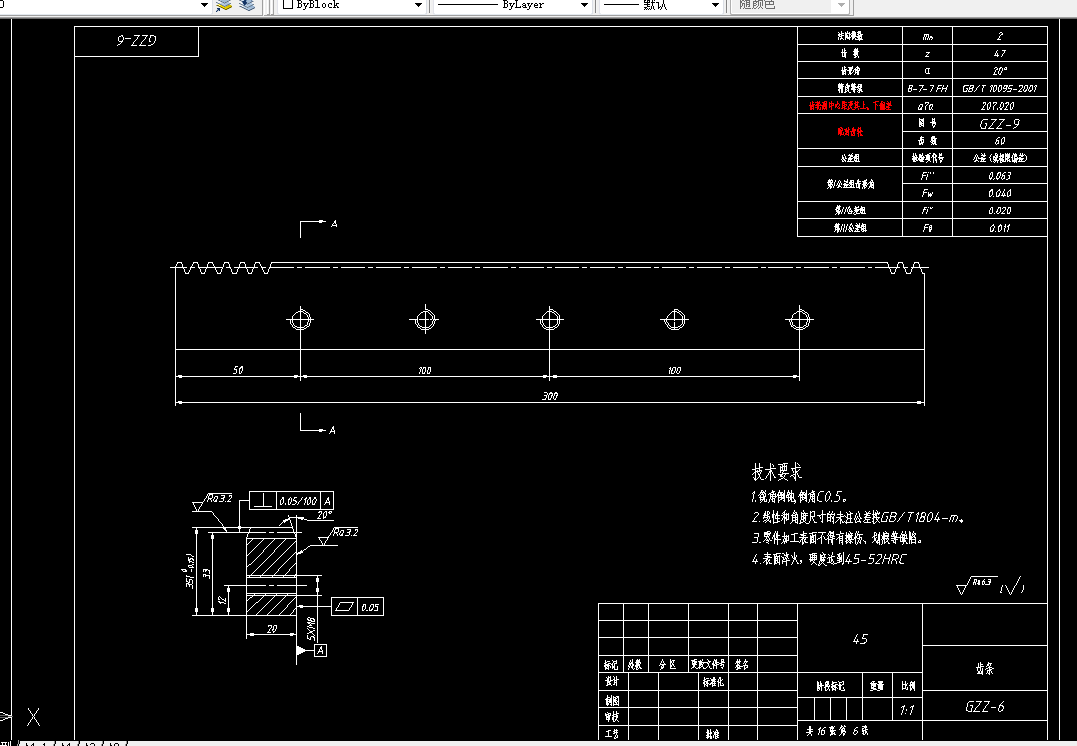Select the 0.05/100 perpendicularity tolerance frame
Image resolution: width=1077 pixels, height=746 pixels.
[291, 501]
